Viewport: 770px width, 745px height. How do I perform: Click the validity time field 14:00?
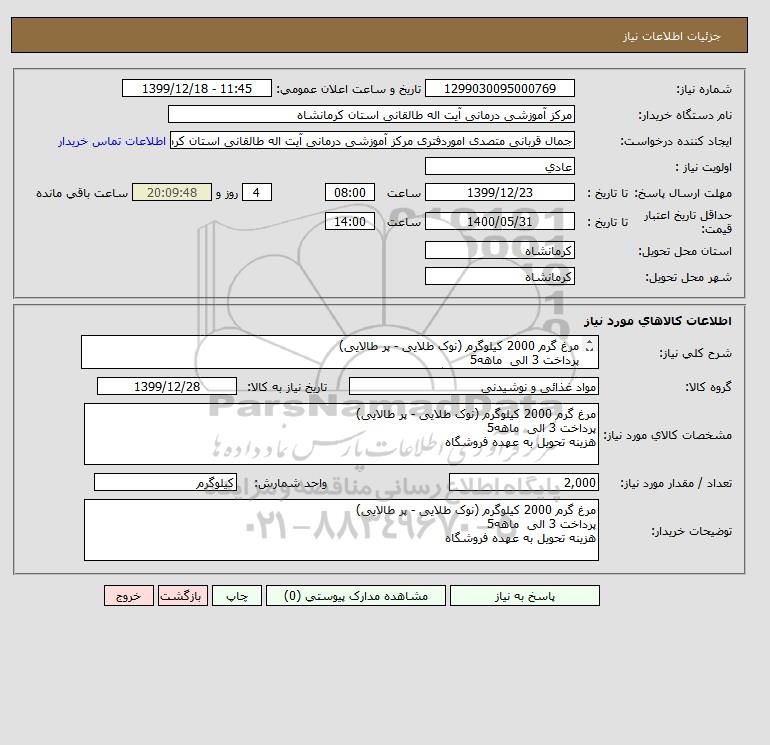(350, 221)
